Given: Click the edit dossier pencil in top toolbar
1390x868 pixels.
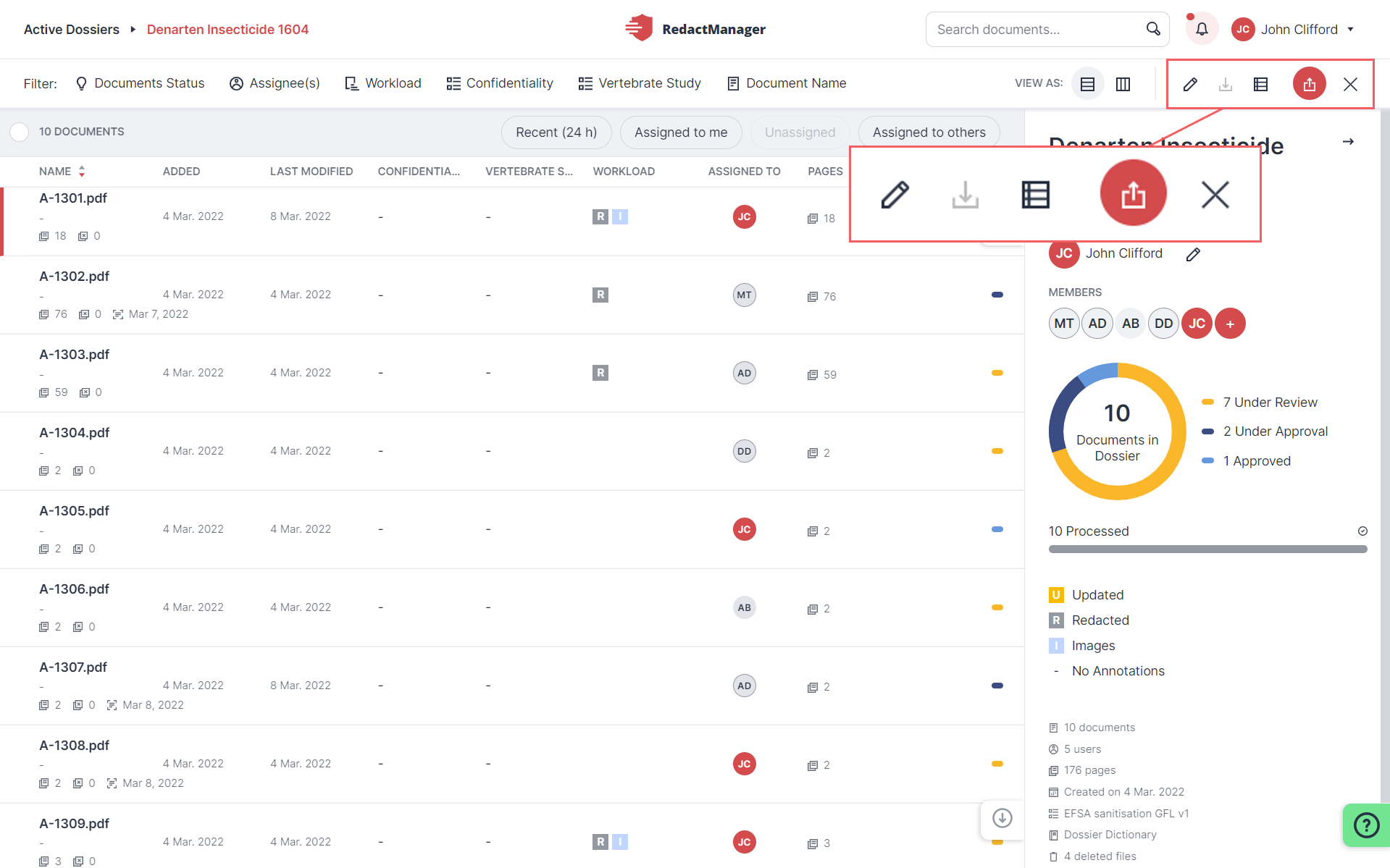Looking at the screenshot, I should tap(1190, 84).
